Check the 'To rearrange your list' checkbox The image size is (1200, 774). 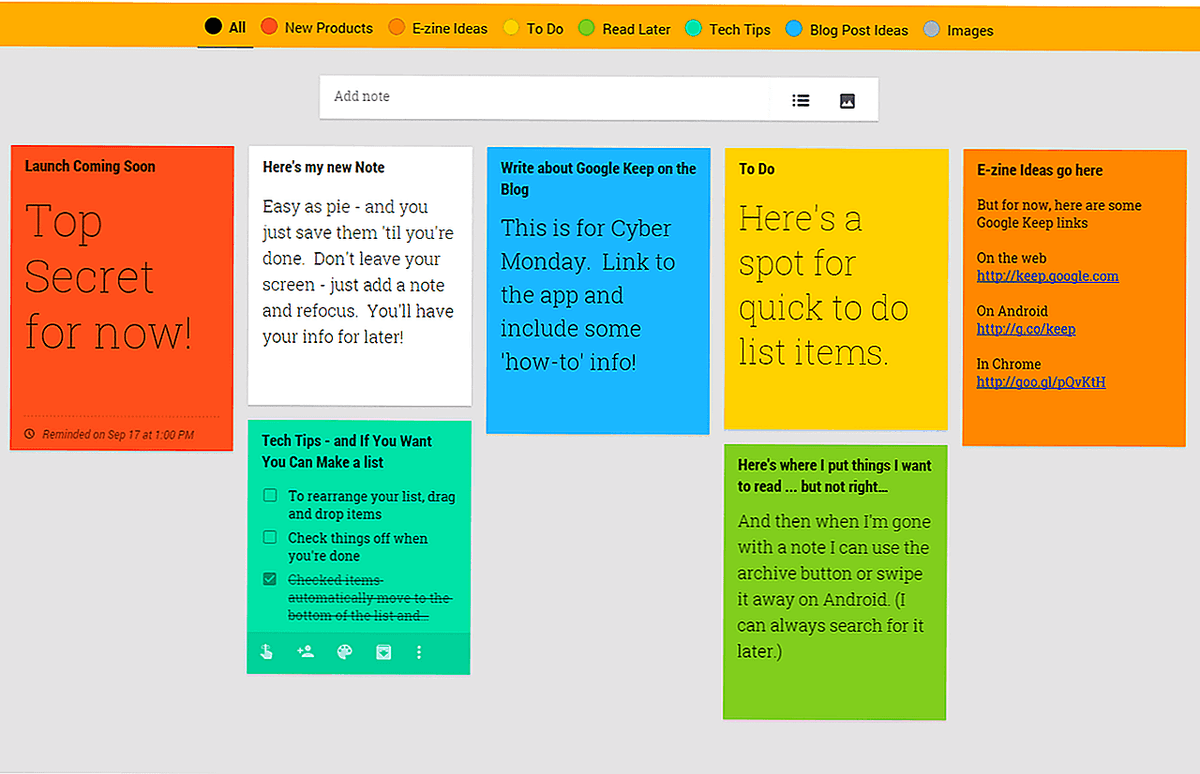pyautogui.click(x=270, y=496)
